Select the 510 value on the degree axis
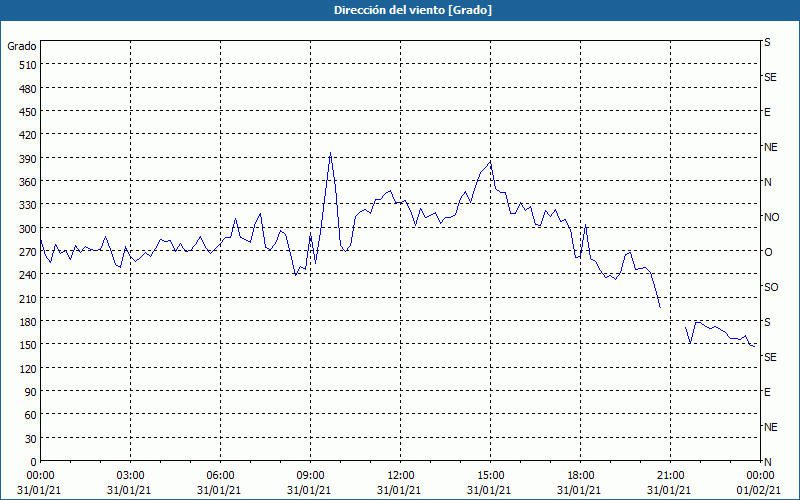800x500 pixels. (28, 65)
